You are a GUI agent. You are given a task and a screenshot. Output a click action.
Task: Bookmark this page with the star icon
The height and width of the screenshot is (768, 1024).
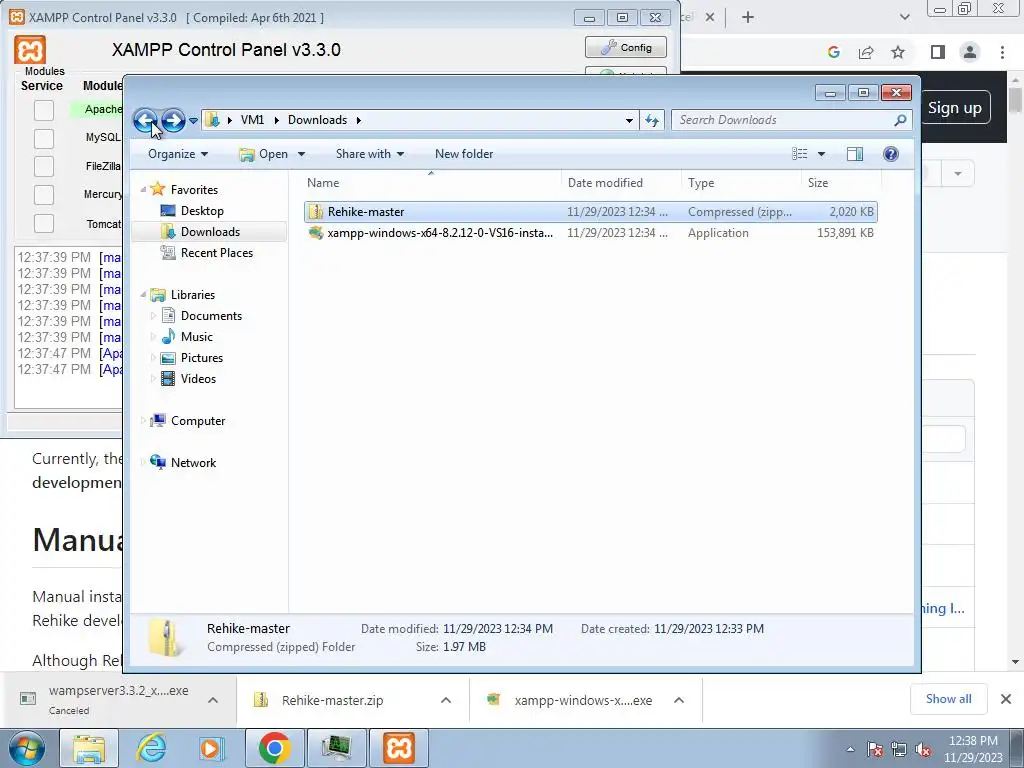point(898,52)
